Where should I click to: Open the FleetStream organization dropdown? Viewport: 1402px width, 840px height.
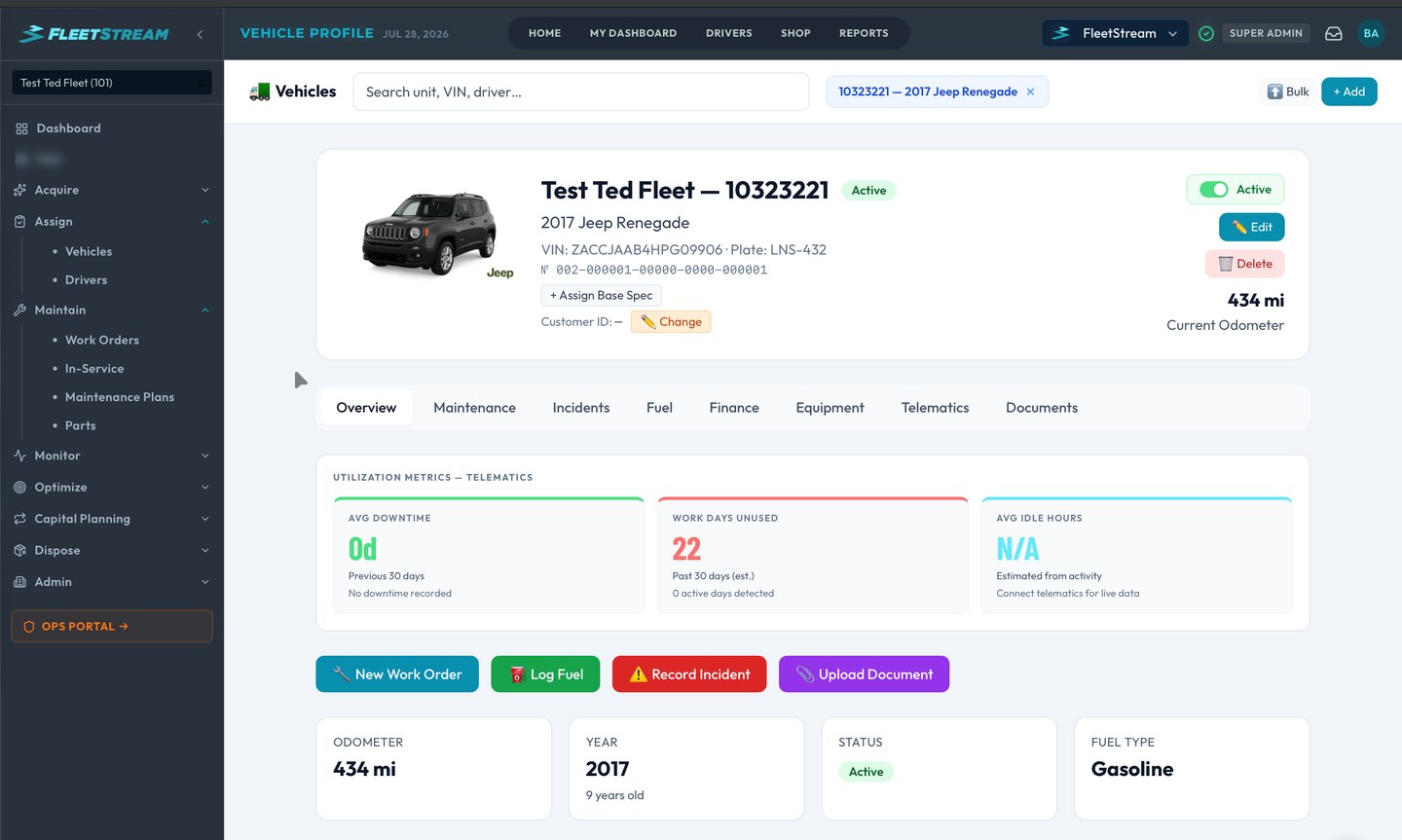pyautogui.click(x=1115, y=33)
